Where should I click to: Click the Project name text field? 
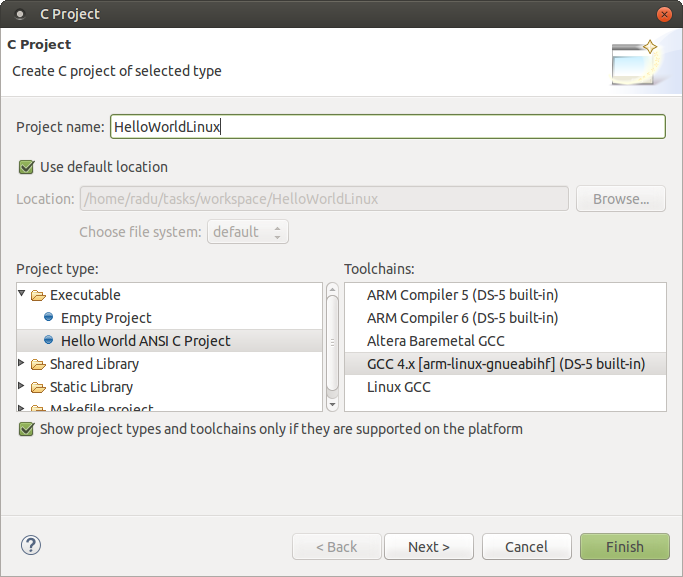tap(387, 127)
